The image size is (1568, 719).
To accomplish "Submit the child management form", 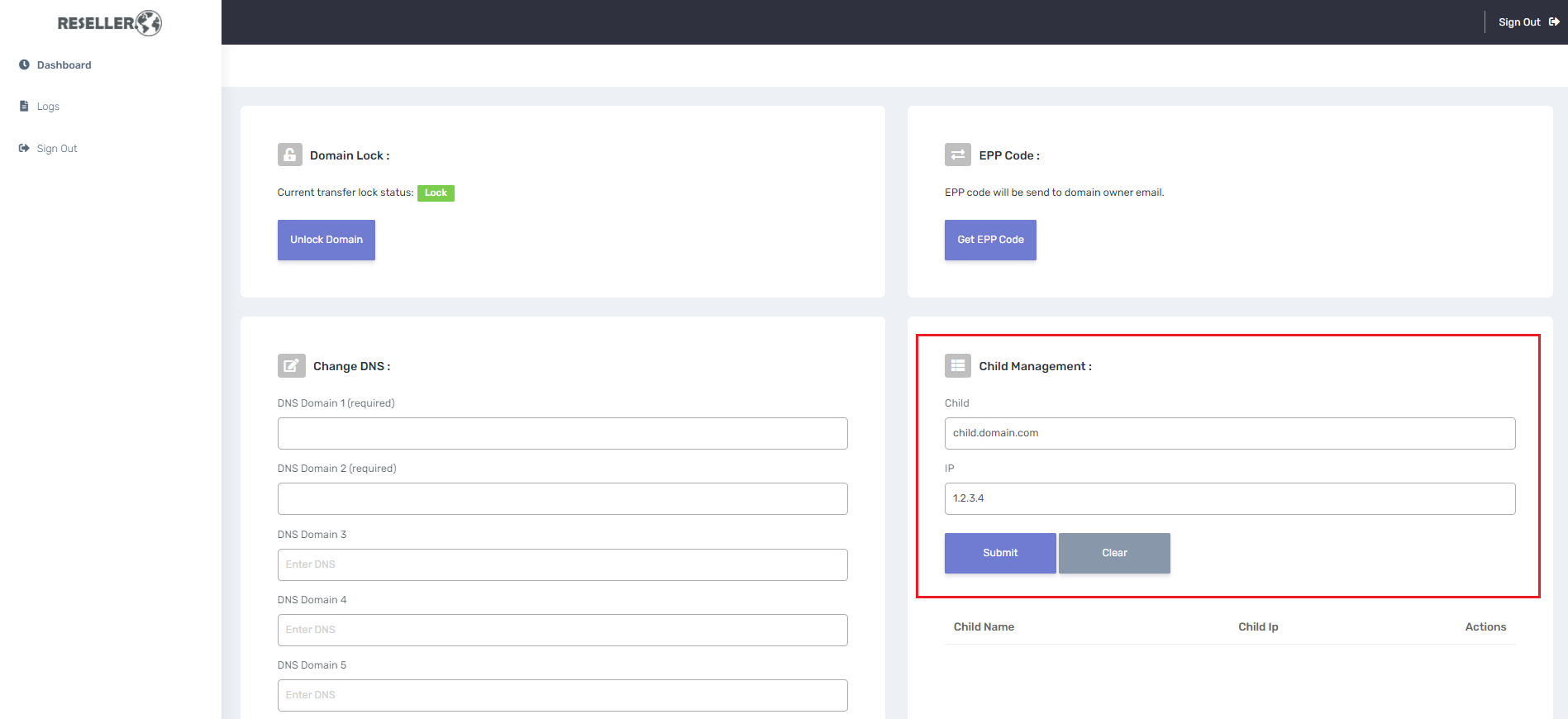I will (1000, 553).
